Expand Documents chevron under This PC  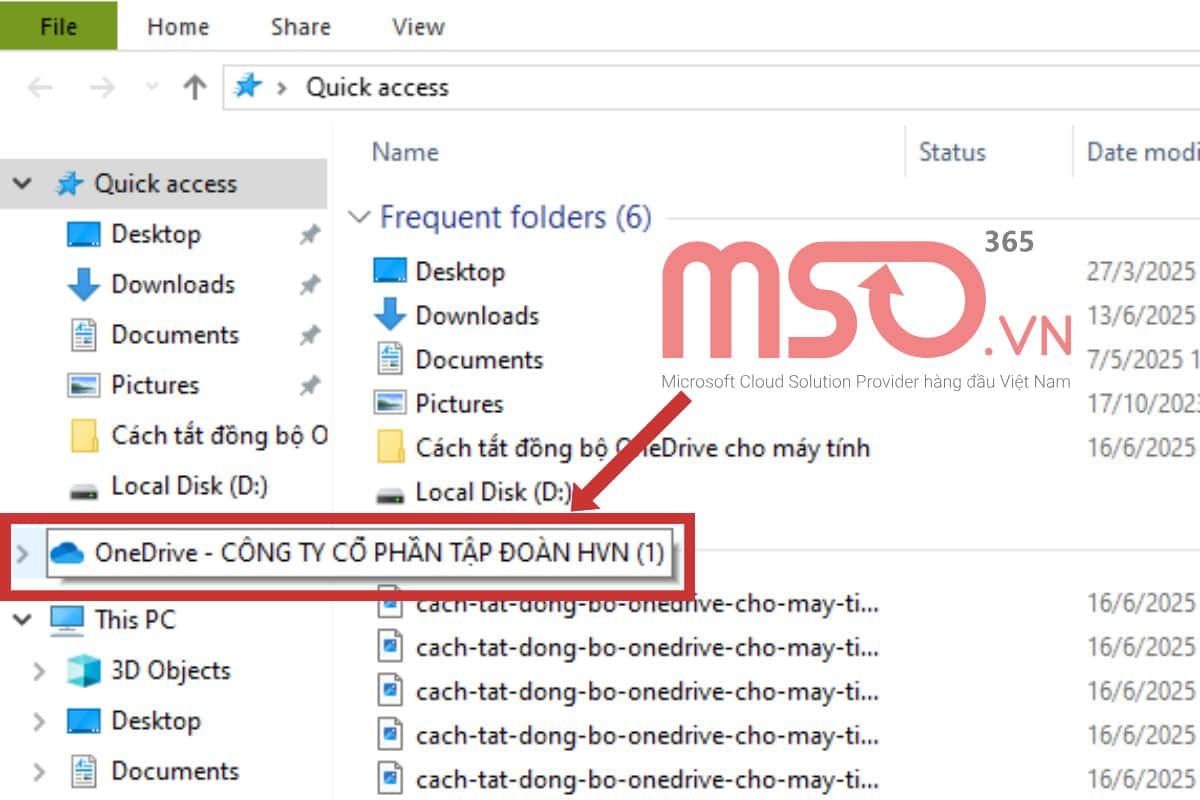pyautogui.click(x=39, y=771)
